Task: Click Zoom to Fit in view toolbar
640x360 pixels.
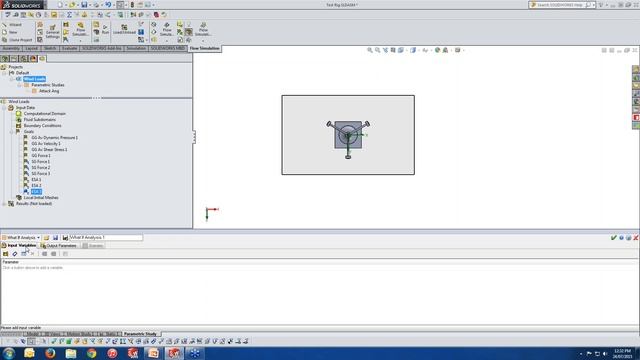Action: pos(370,50)
